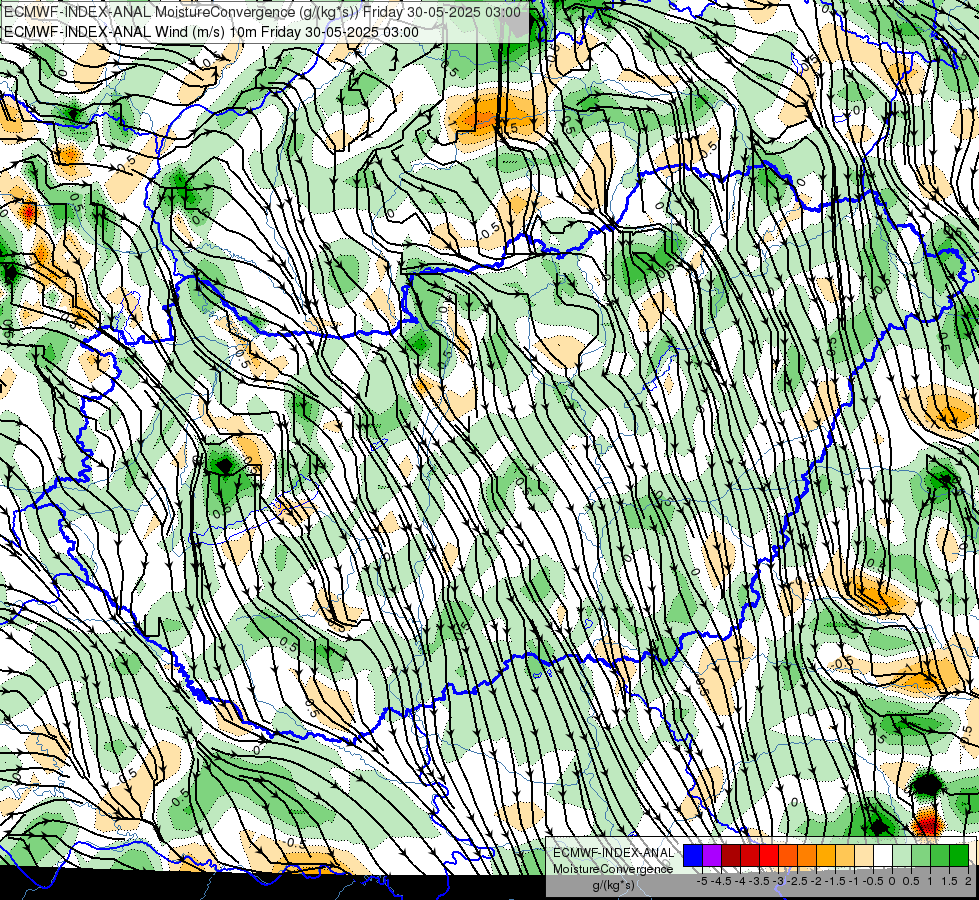Viewport: 979px width, 900px height.
Task: Click the Wind (m/s) 10m title line
Action: pyautogui.click(x=211, y=32)
